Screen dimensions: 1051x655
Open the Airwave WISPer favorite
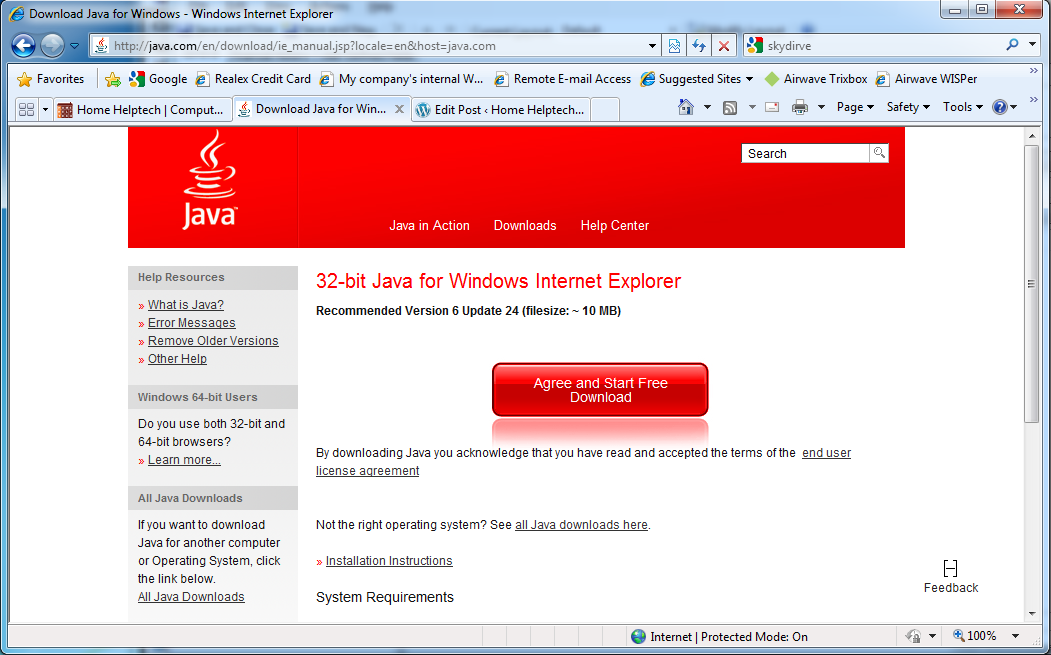click(x=926, y=79)
